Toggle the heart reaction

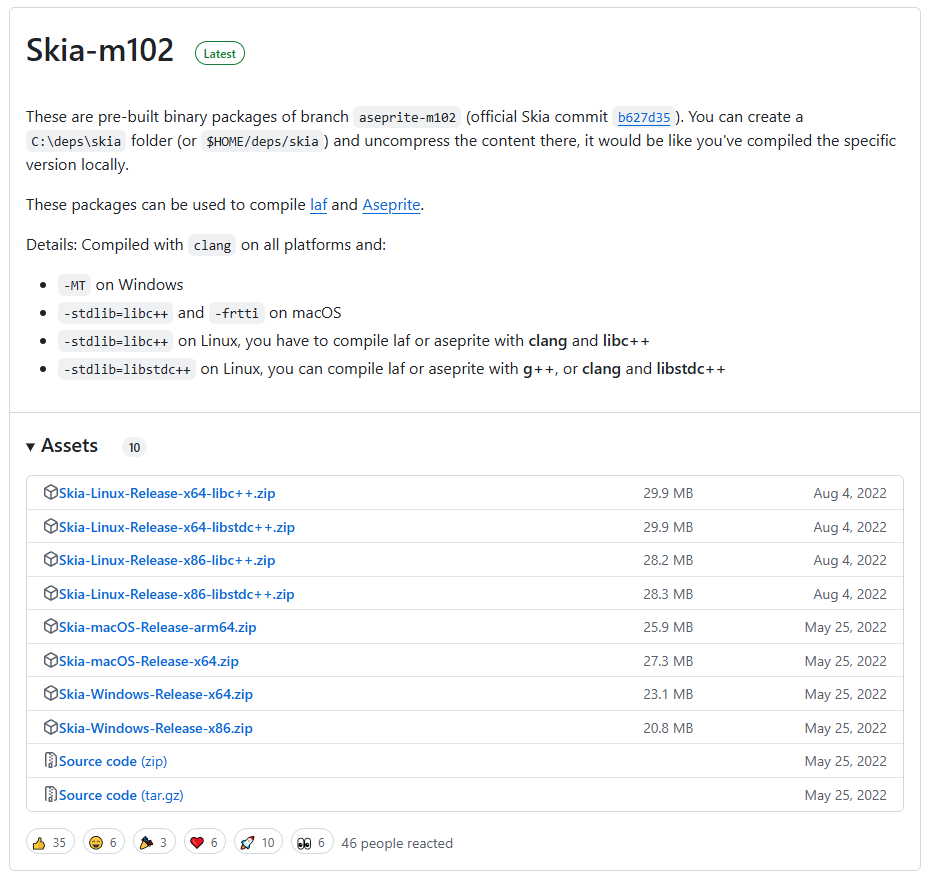[x=204, y=842]
